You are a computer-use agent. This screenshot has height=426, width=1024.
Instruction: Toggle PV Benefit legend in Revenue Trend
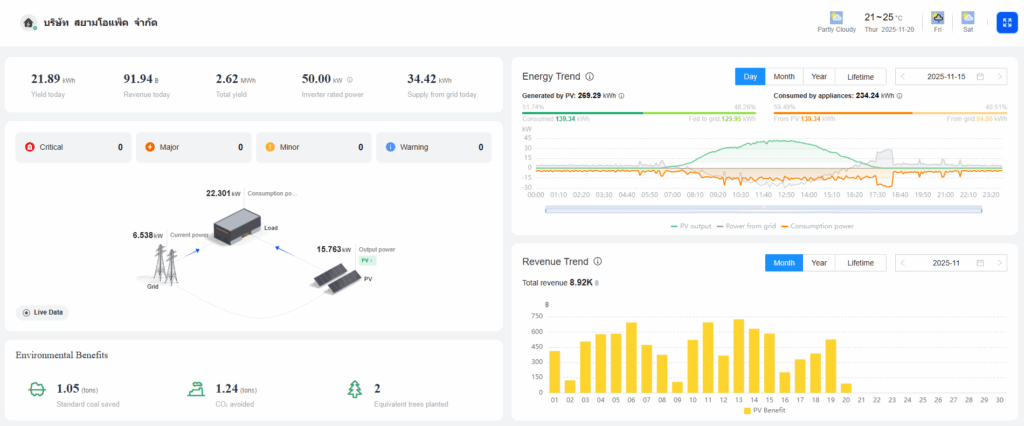(765, 410)
